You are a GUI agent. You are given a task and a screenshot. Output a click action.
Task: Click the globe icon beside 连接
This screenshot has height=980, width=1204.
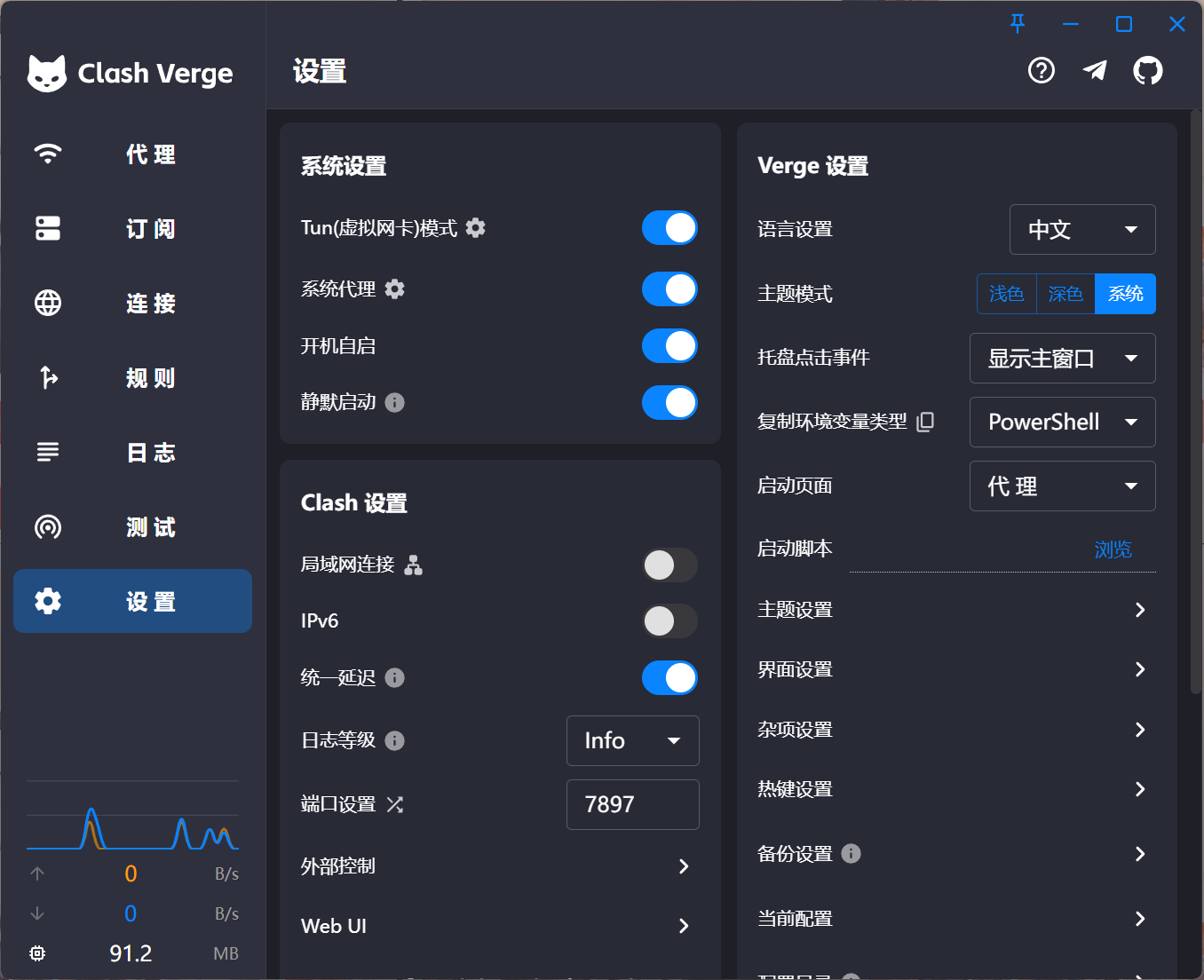48,303
